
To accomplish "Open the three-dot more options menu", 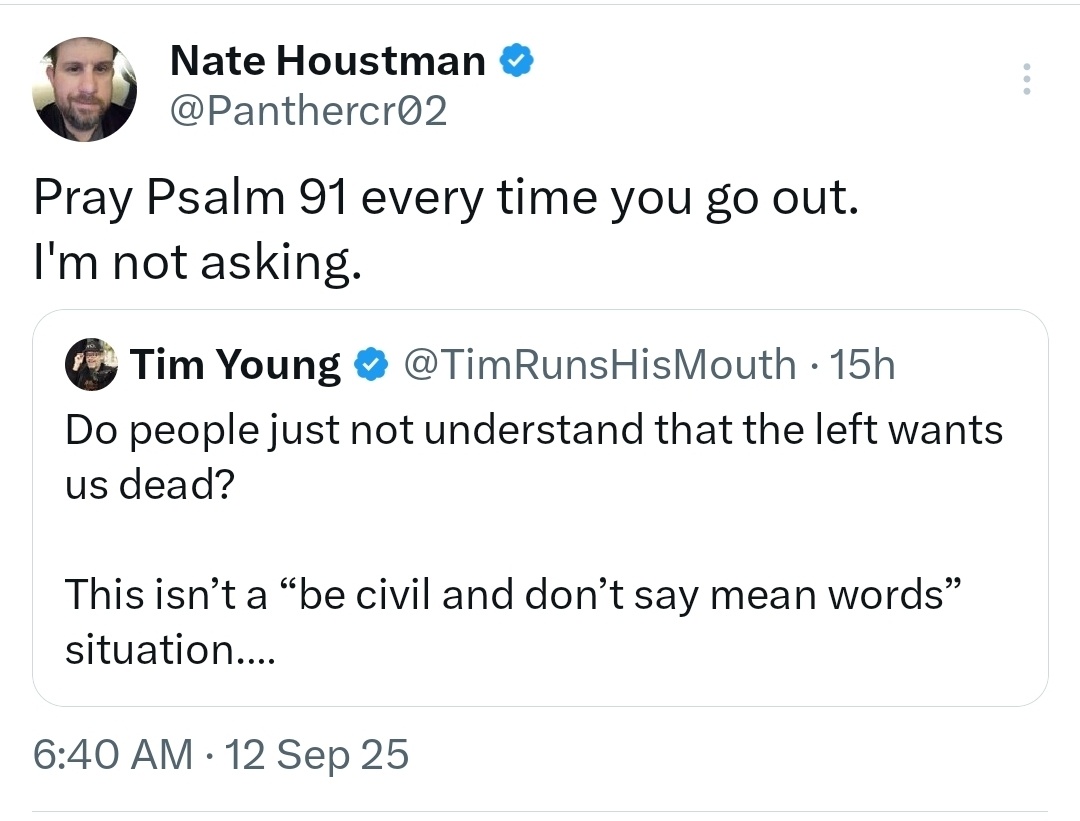I will [x=1026, y=79].
